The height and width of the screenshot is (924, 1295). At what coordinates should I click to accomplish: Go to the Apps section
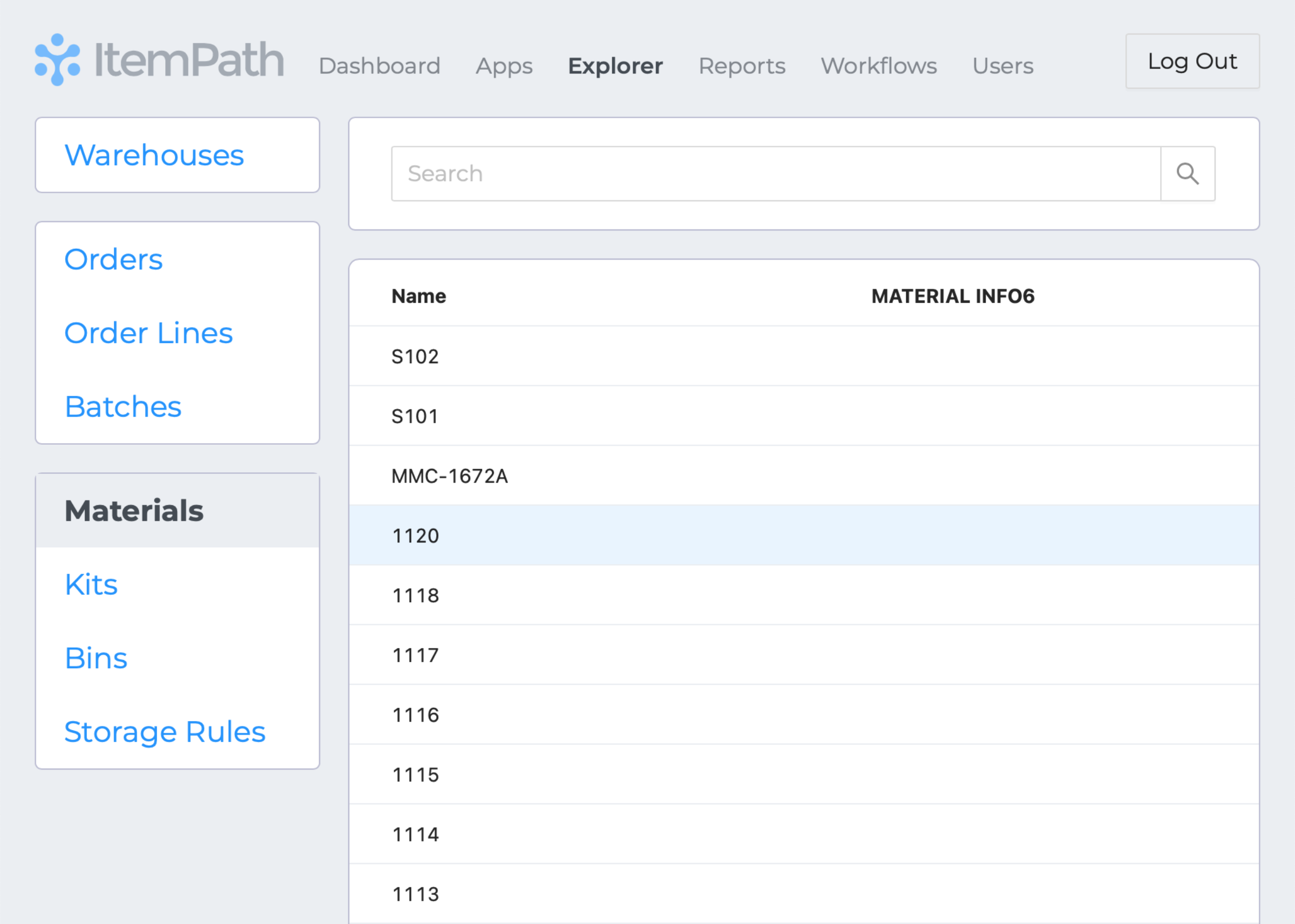point(504,66)
